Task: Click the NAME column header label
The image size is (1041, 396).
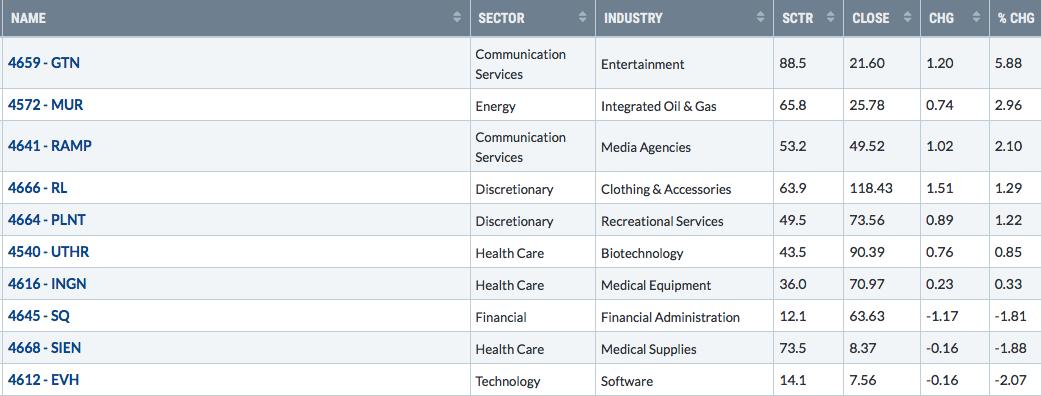Action: point(29,19)
